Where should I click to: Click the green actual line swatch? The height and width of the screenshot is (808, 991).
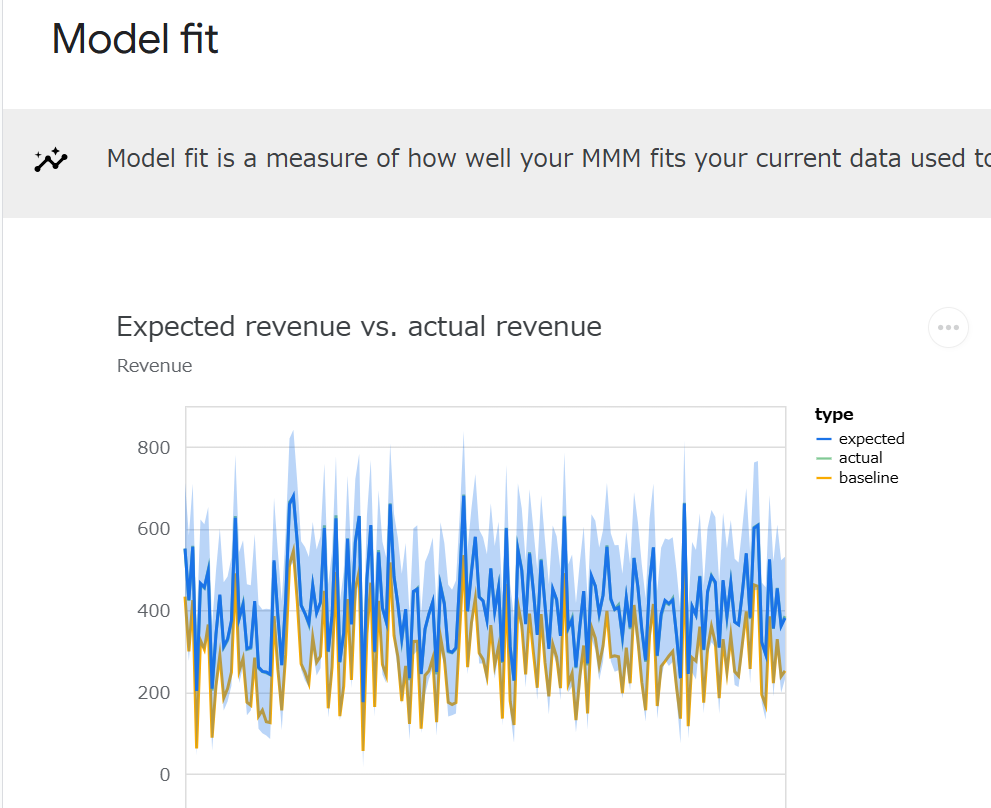[x=825, y=457]
